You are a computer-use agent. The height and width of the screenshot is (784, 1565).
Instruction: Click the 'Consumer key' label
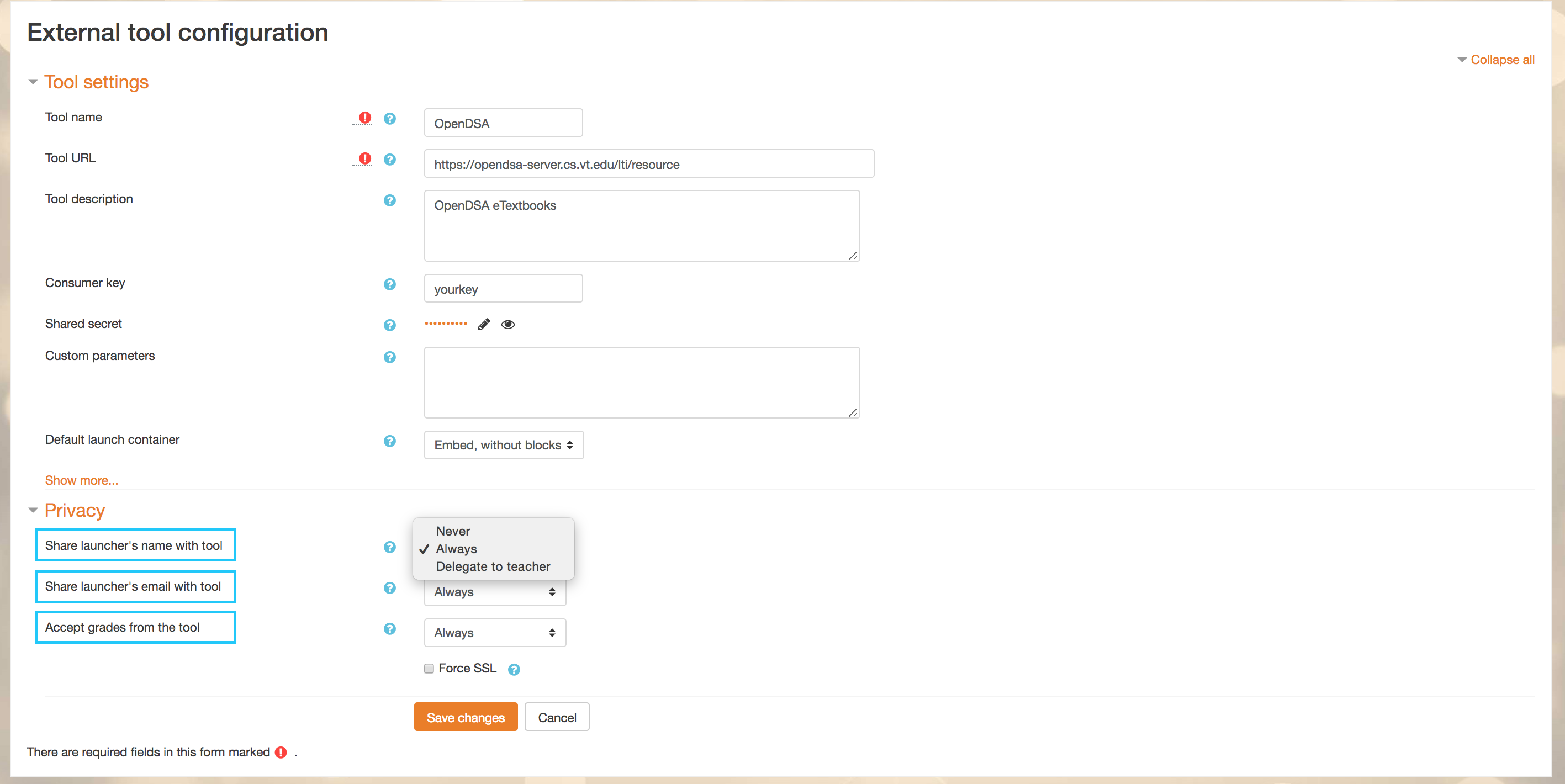85,283
